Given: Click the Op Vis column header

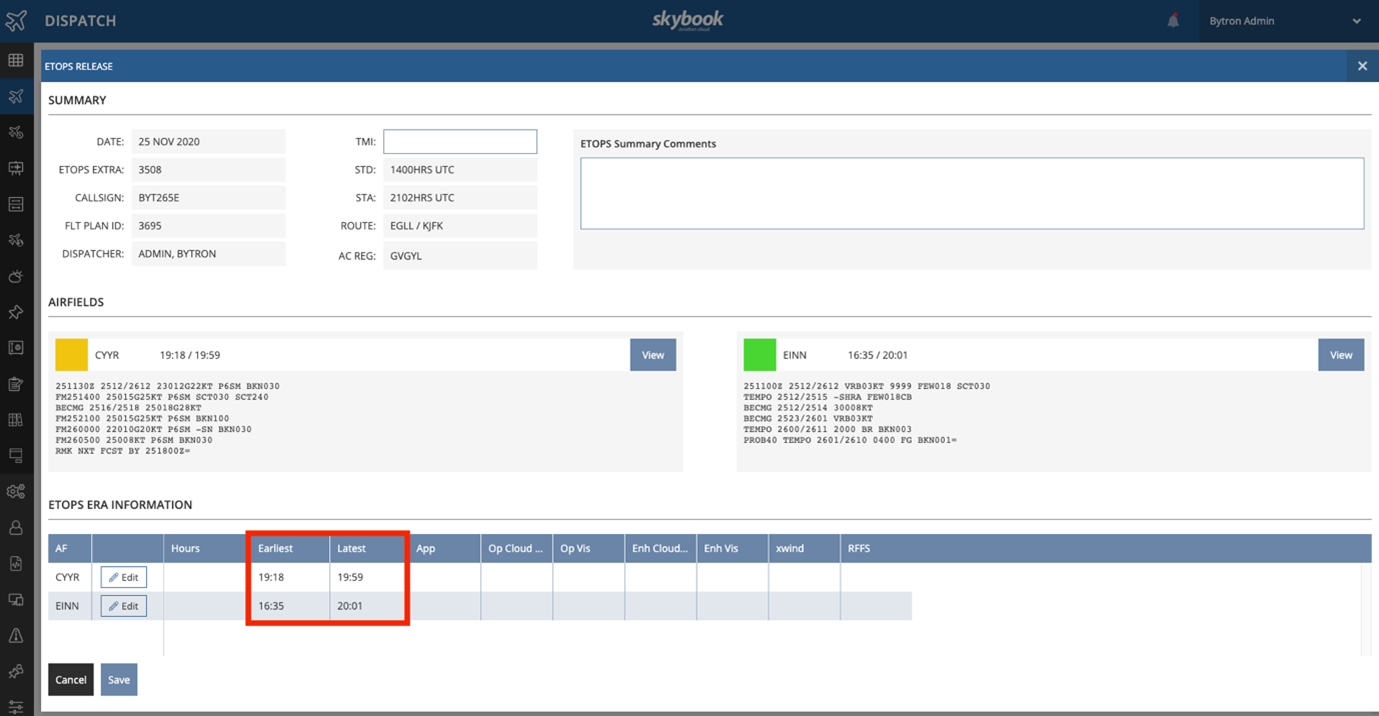Looking at the screenshot, I should 588,548.
